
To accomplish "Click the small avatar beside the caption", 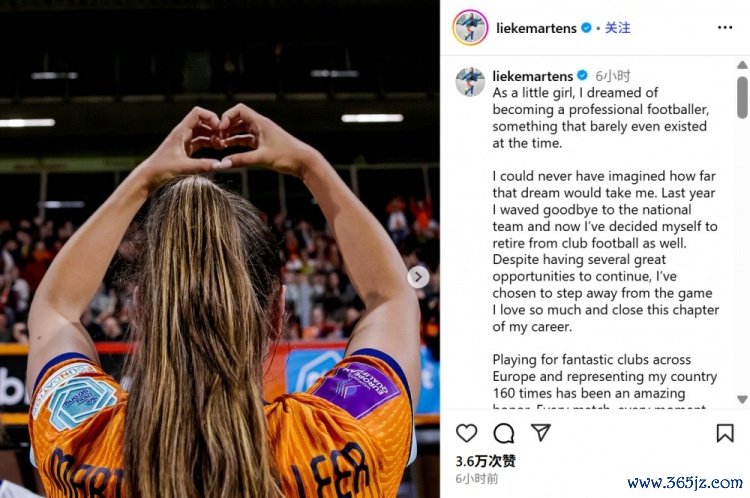I will coord(470,81).
